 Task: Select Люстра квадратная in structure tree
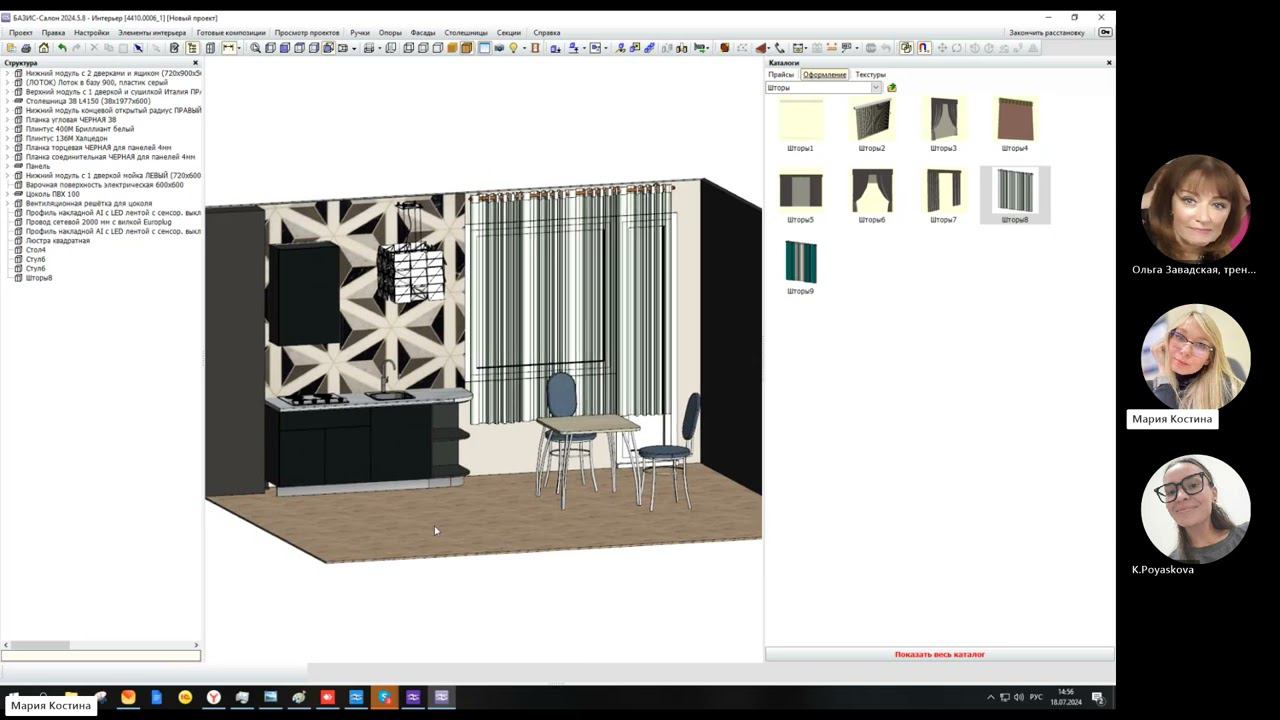57,241
